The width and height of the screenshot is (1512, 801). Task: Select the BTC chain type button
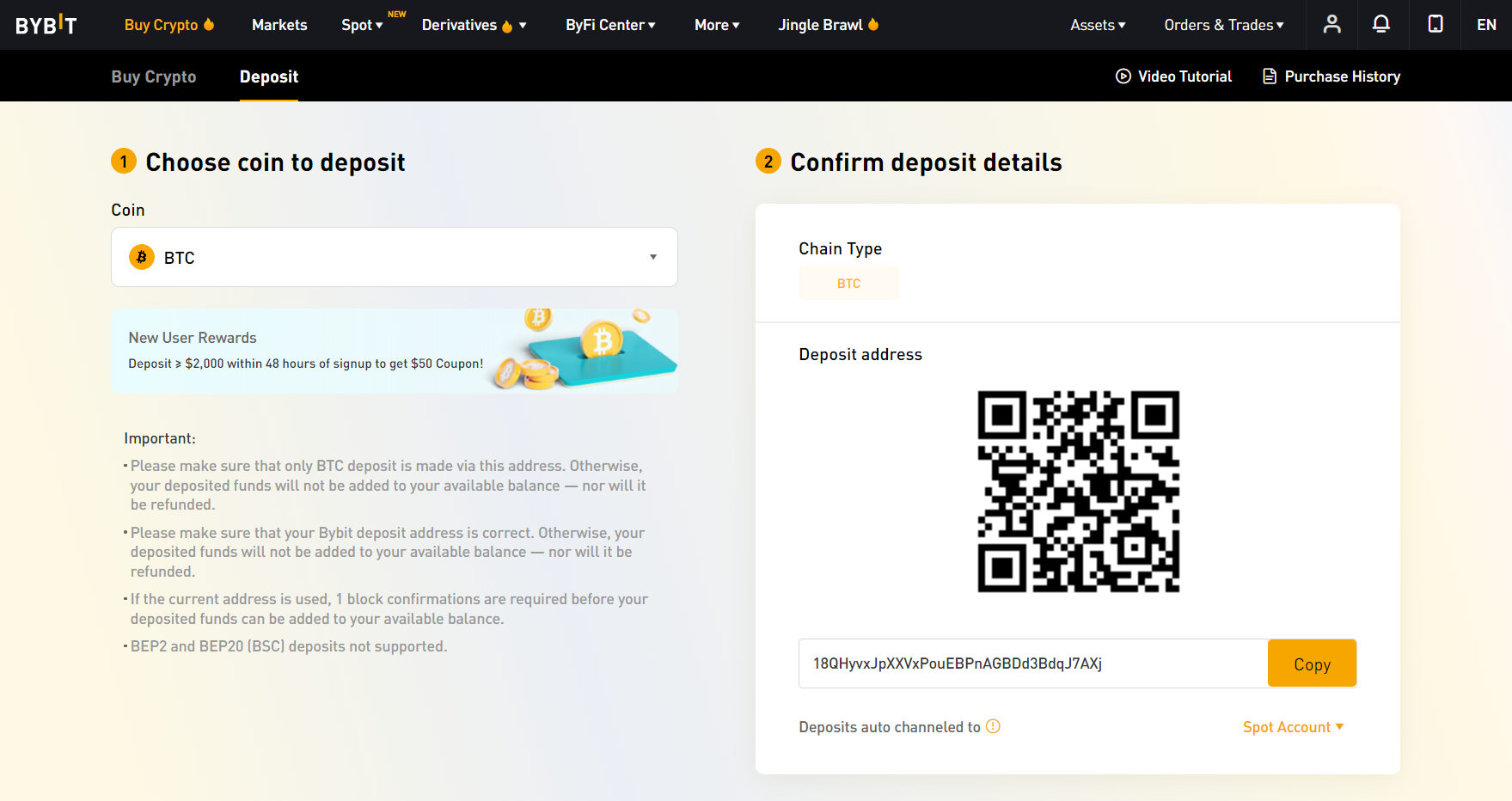(x=849, y=284)
